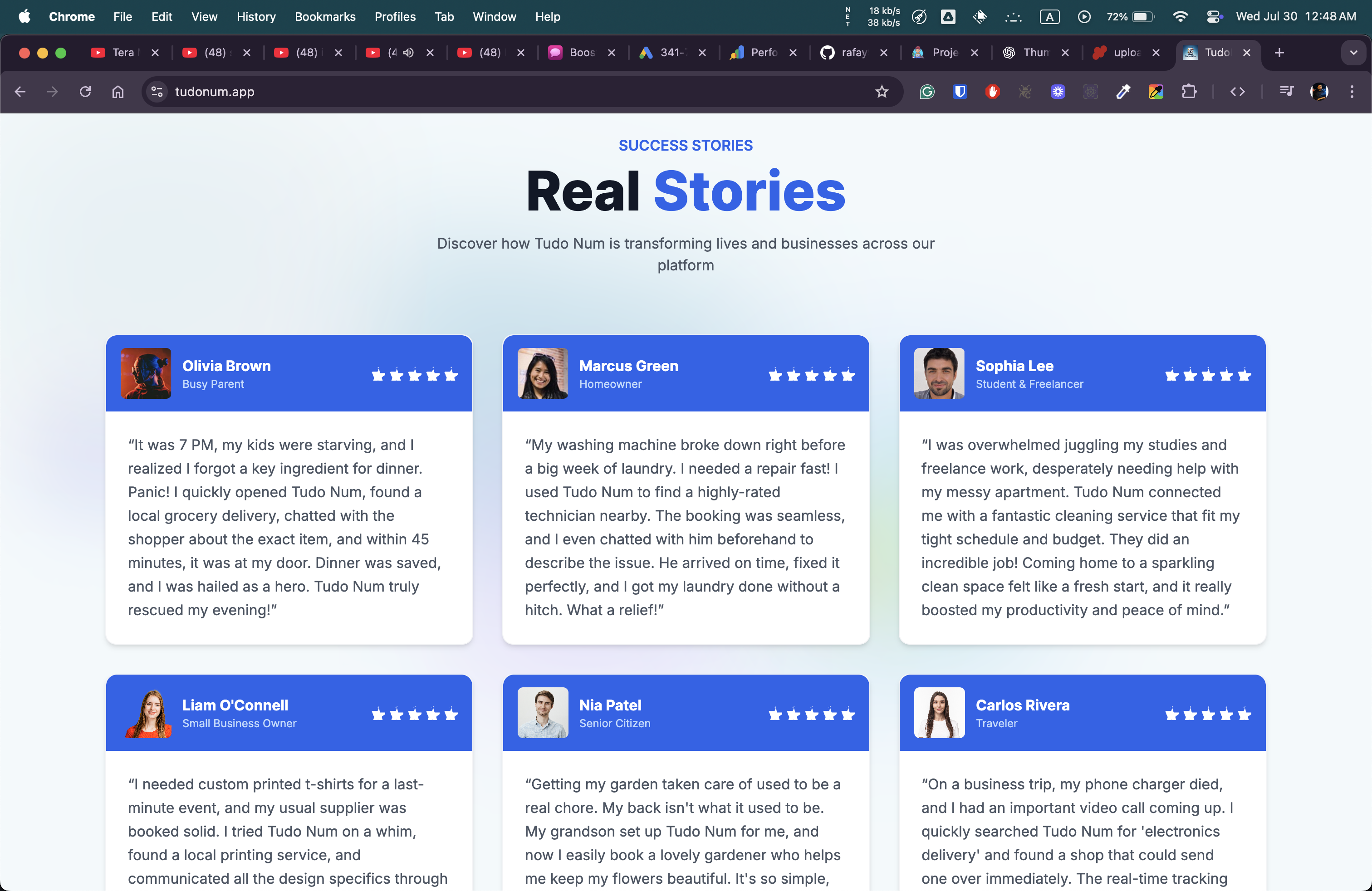Open the Profiles menu
1372x891 pixels.
(x=395, y=17)
